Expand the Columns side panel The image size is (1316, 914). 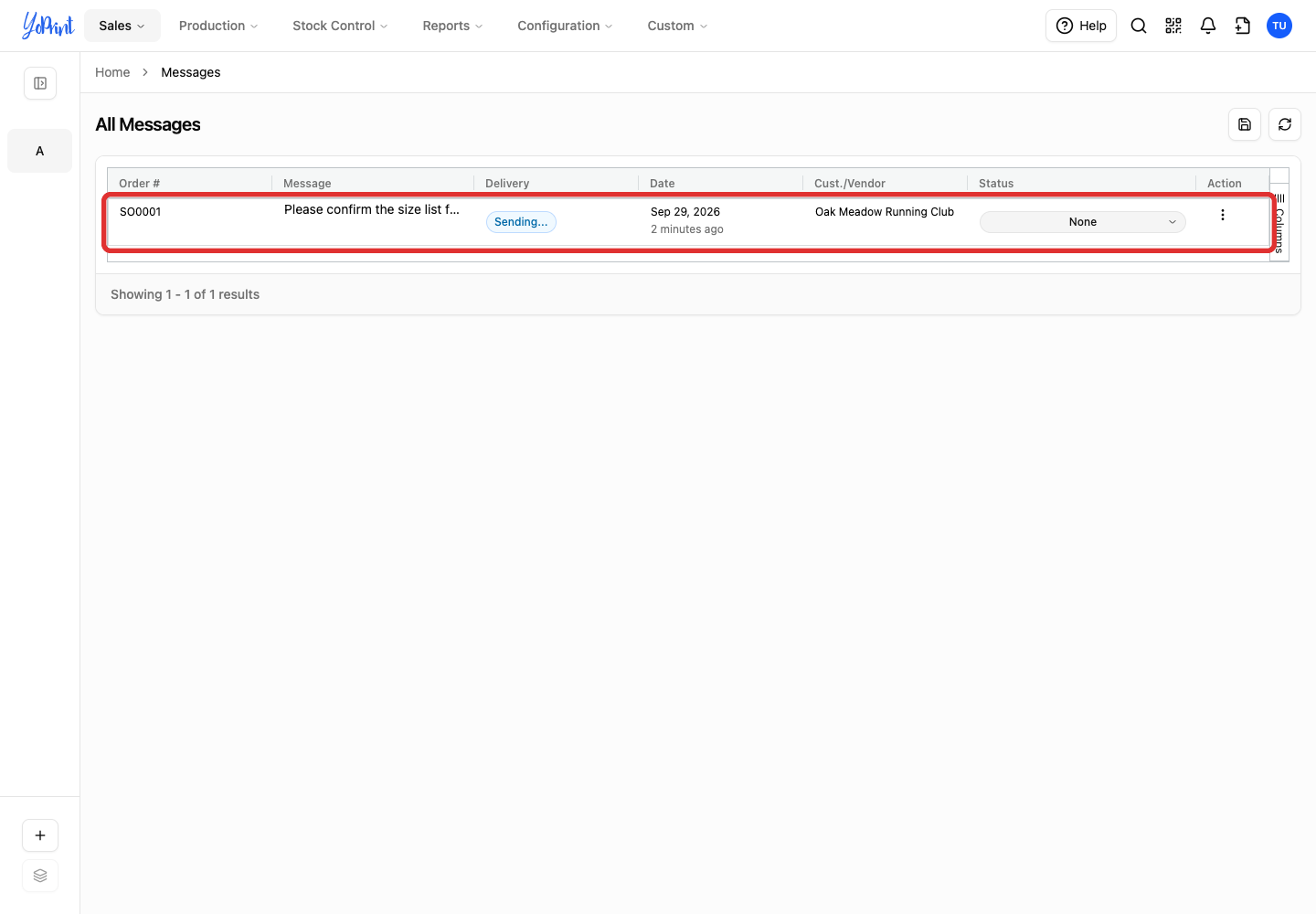point(1279,223)
